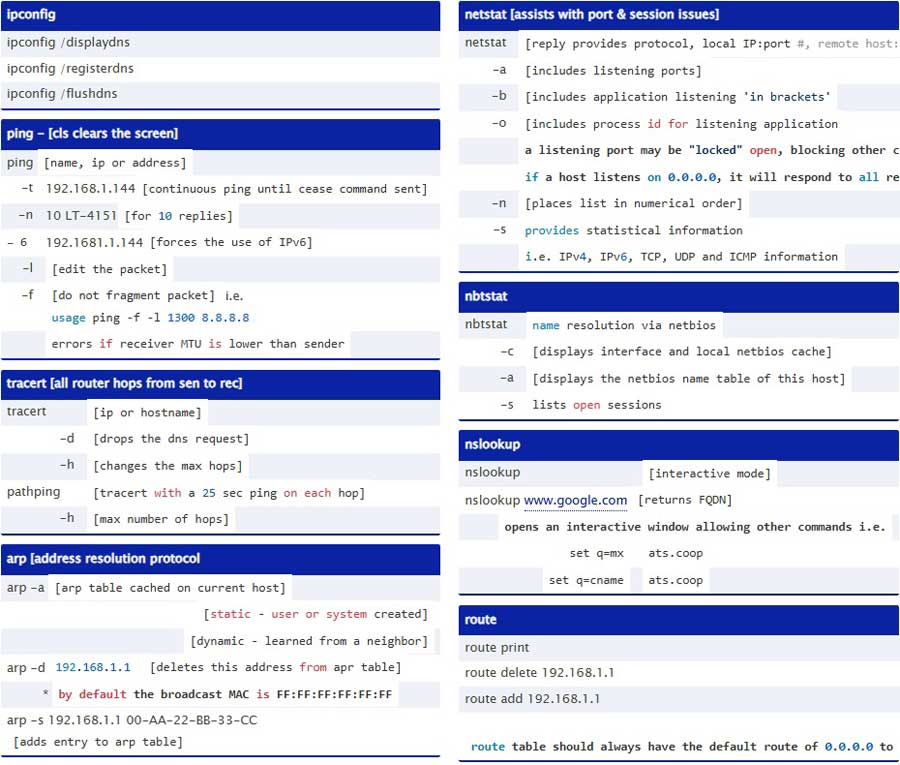Click 'set q=mx' in nslookup section
The image size is (900, 765).
pos(596,554)
